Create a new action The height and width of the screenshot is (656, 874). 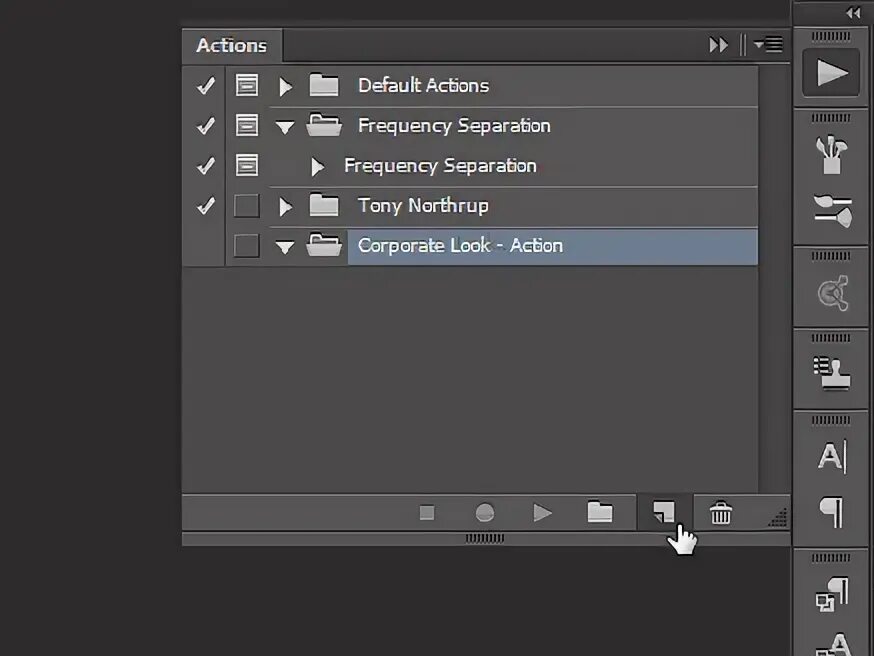664,512
